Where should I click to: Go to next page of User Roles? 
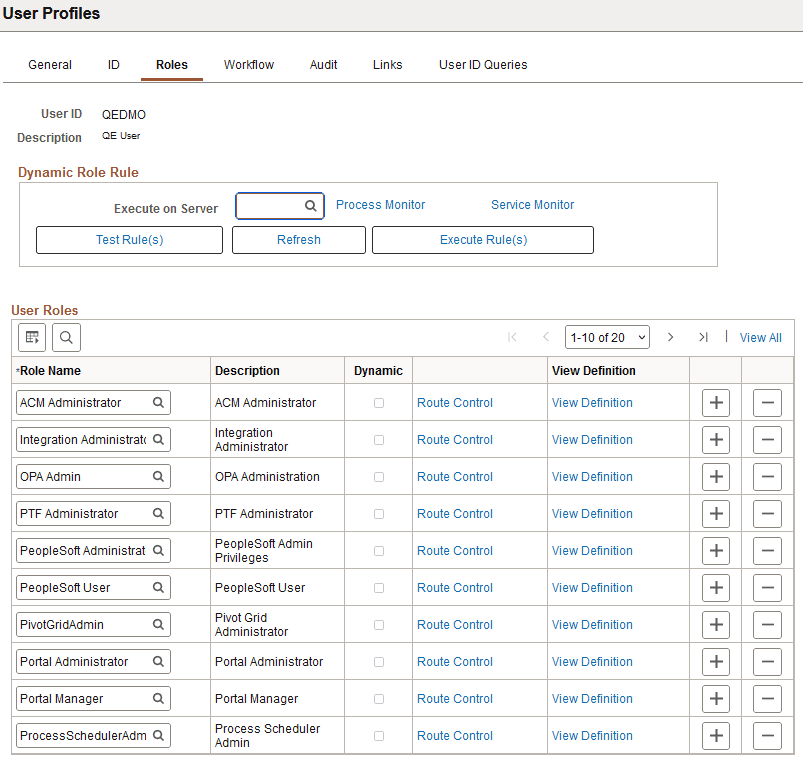670,337
